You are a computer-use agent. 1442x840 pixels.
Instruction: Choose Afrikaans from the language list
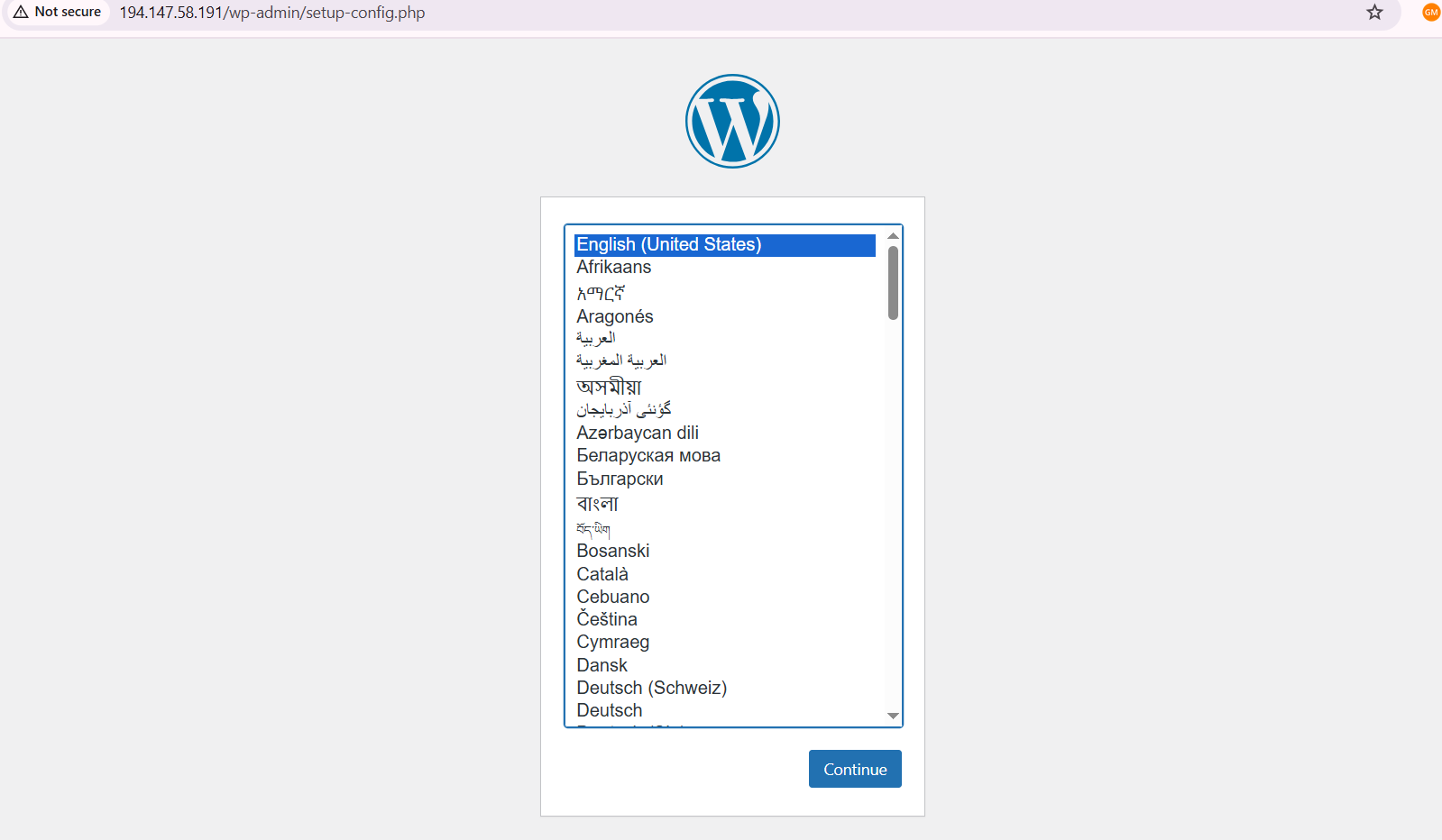pyautogui.click(x=725, y=268)
